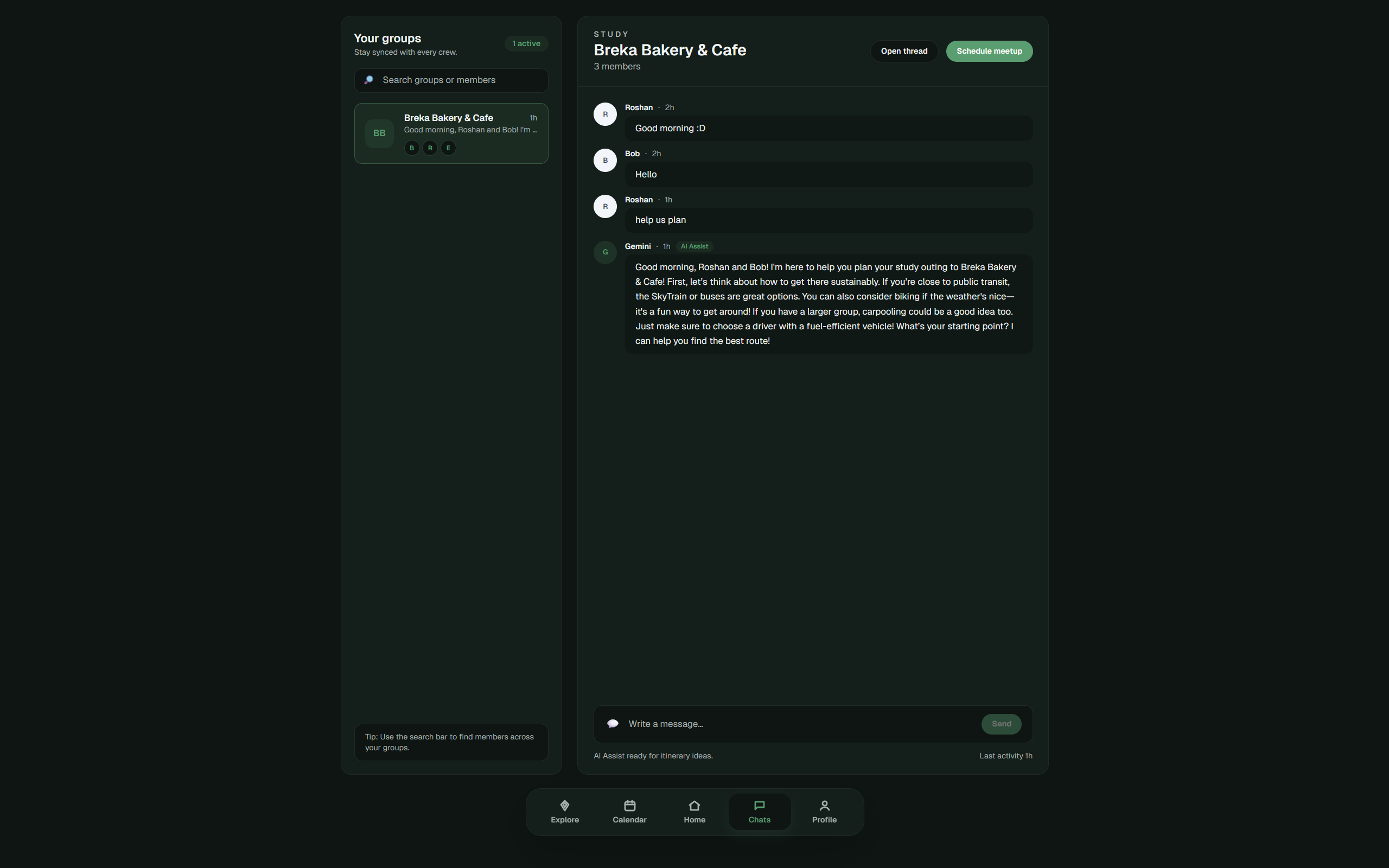Click the BB group avatar badge
The height and width of the screenshot is (868, 1389).
pos(379,133)
